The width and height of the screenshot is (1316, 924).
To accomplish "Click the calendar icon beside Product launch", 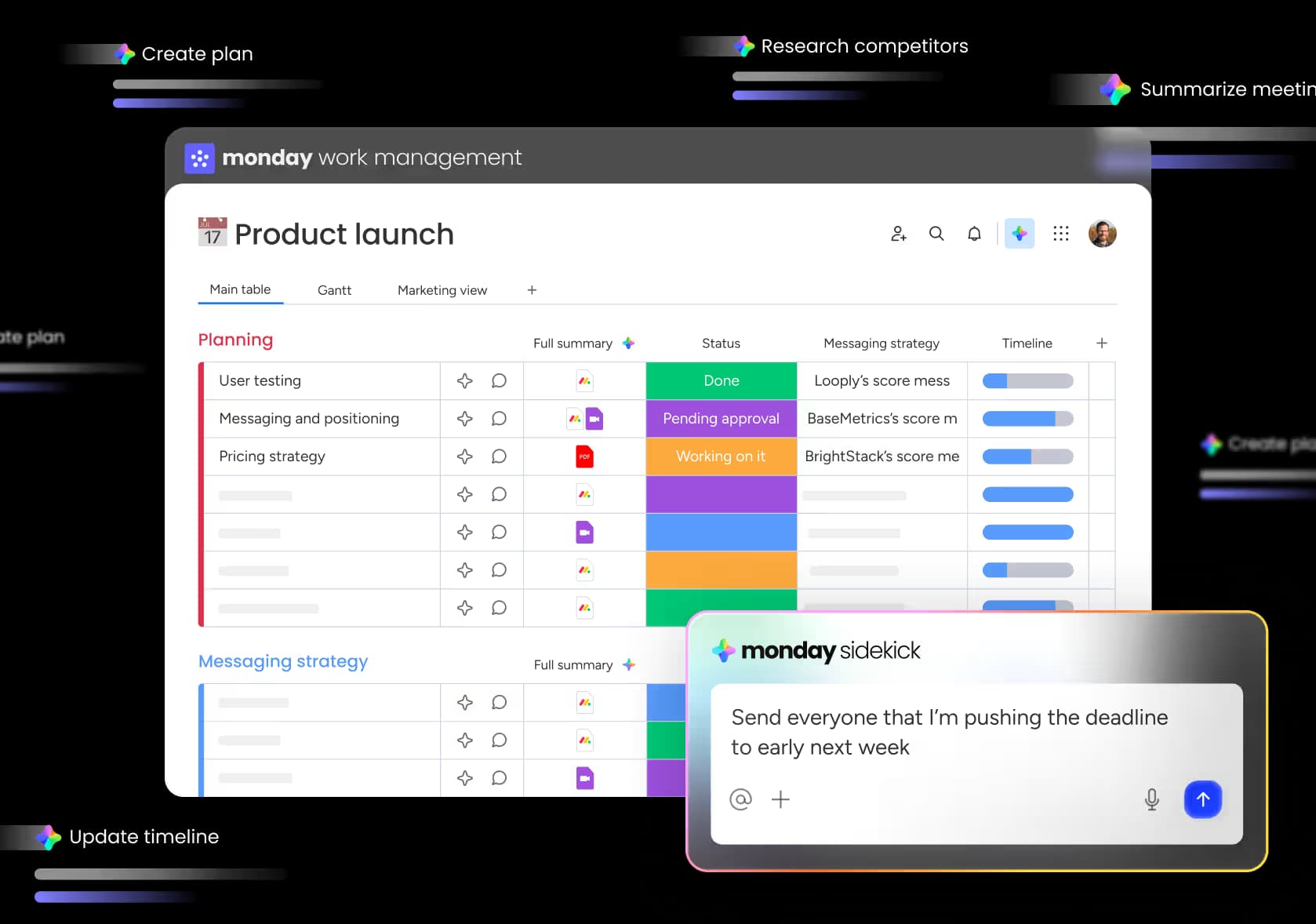I will (213, 232).
